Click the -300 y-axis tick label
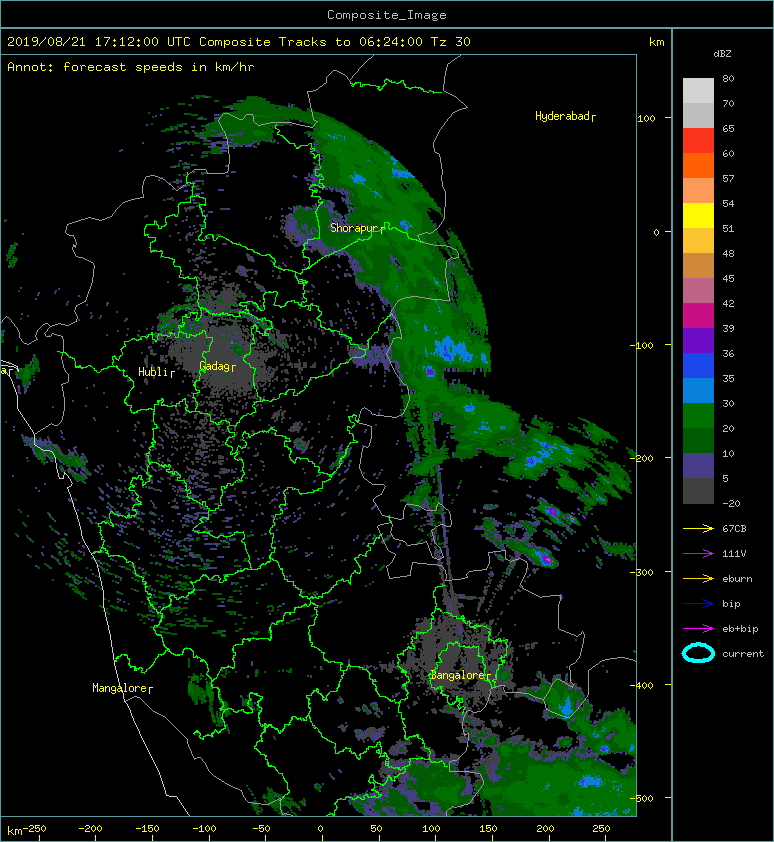The width and height of the screenshot is (774, 842). tap(642, 572)
